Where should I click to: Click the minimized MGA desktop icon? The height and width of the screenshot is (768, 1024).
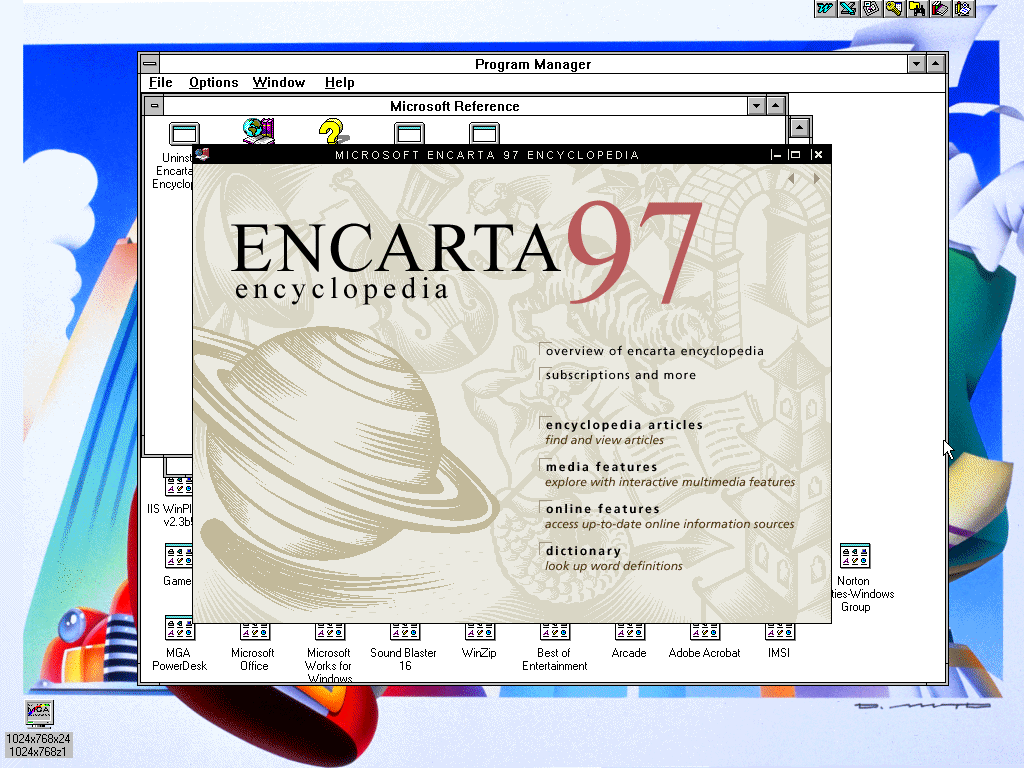tap(39, 713)
